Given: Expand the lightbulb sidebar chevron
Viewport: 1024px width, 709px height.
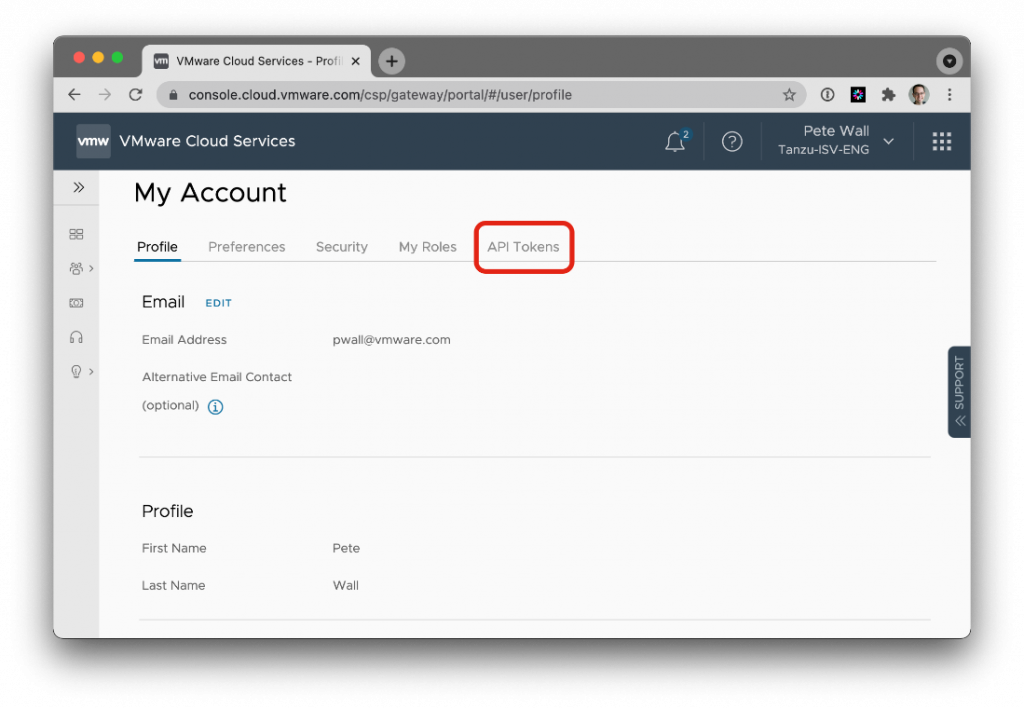Looking at the screenshot, I should tap(91, 371).
